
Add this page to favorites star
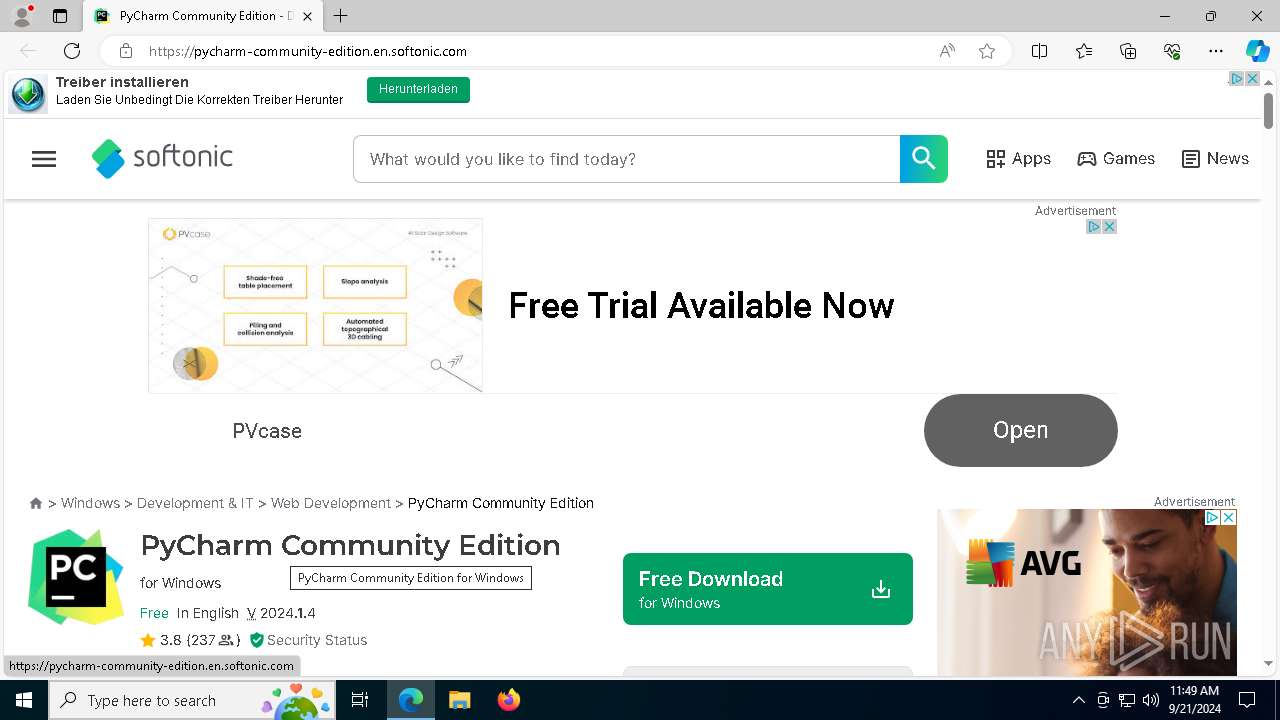987,51
